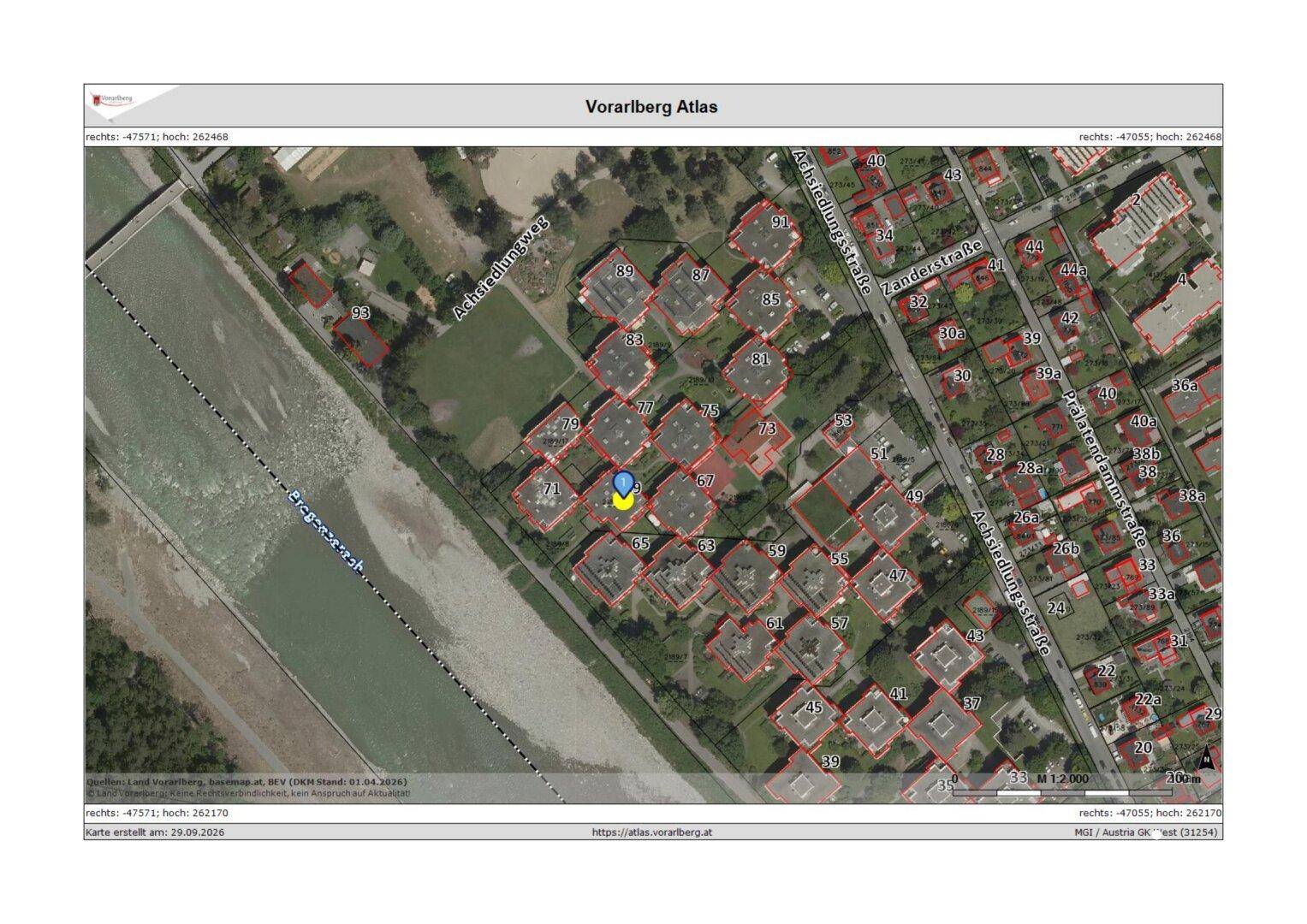Click the yellow circle marker under the pin
Screen dimensions: 1307x924
pyautogui.click(x=623, y=500)
